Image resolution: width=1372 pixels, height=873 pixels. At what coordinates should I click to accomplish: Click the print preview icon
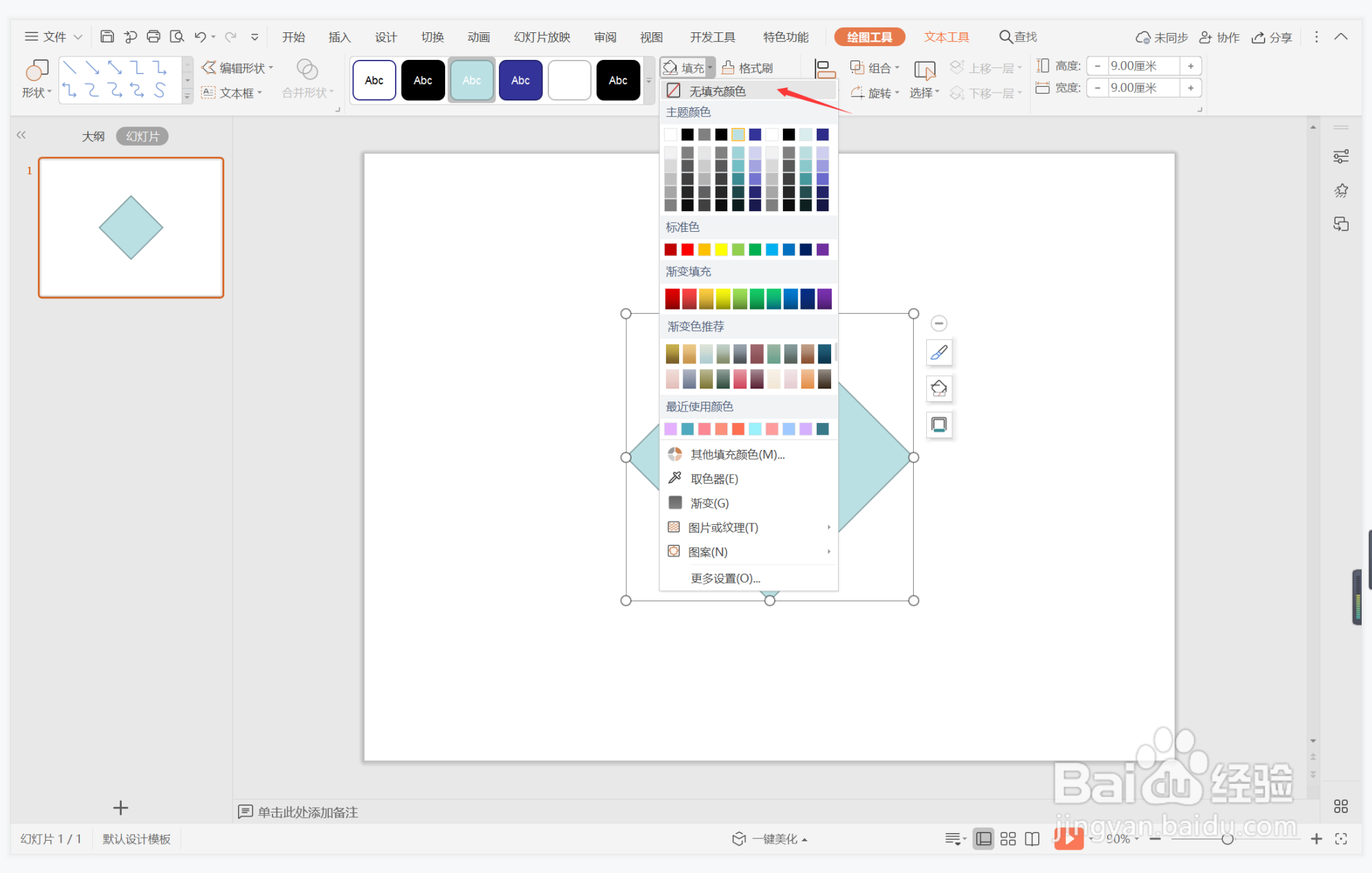click(x=177, y=36)
